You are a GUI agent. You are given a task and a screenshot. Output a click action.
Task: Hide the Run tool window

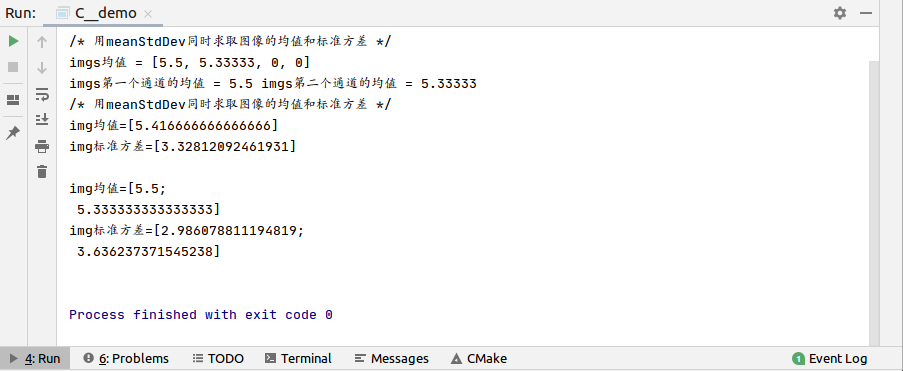pos(866,13)
